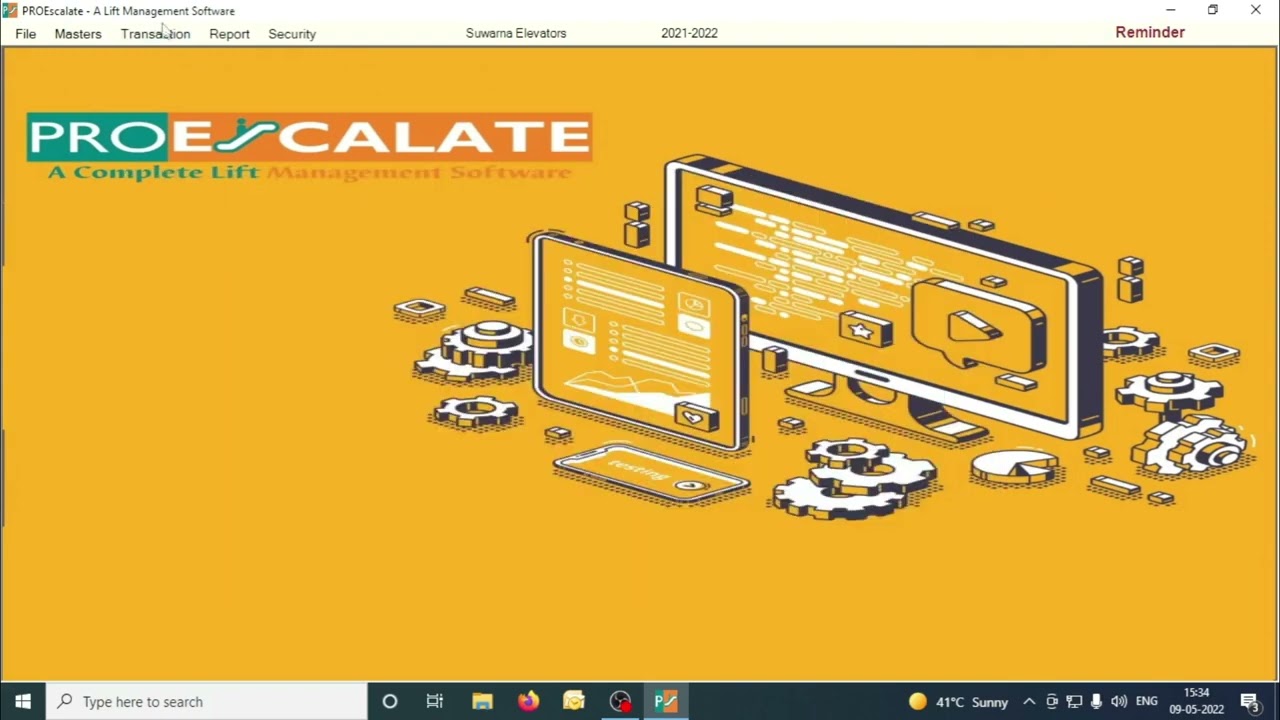Open Firefox from the taskbar
The height and width of the screenshot is (720, 1280).
528,701
